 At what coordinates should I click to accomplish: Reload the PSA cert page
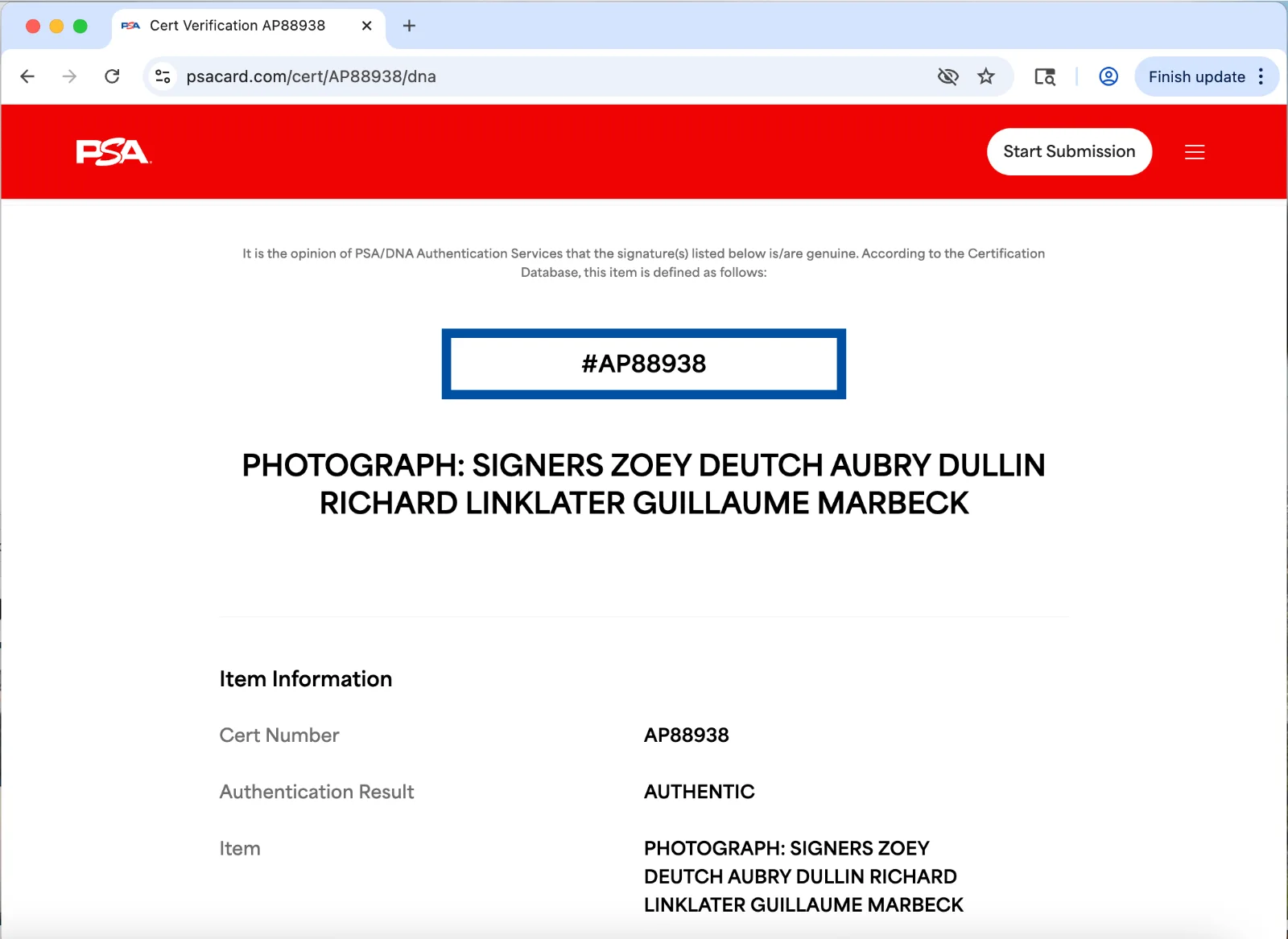[112, 76]
